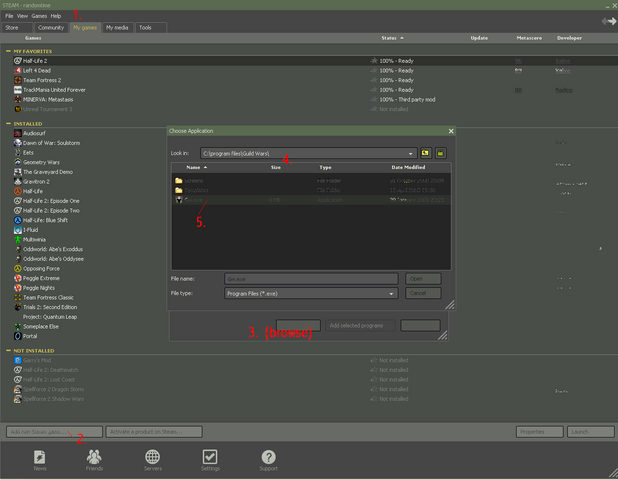Screen dimensions: 618x480
Task: Open the File type dropdown
Action: coord(391,294)
